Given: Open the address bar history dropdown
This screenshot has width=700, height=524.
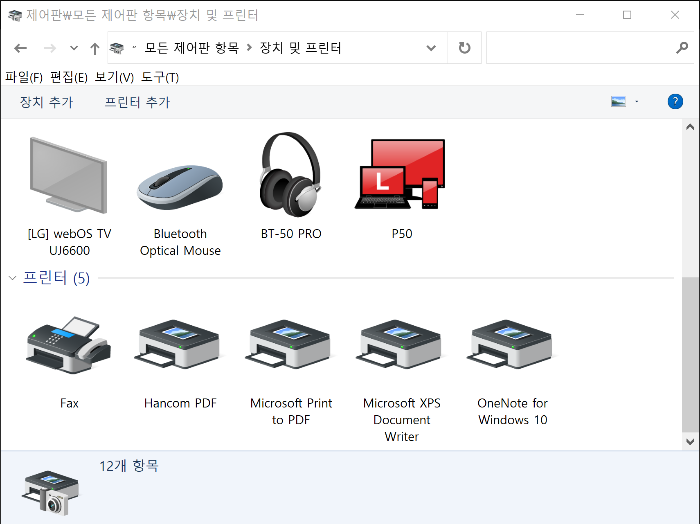Looking at the screenshot, I should (431, 48).
